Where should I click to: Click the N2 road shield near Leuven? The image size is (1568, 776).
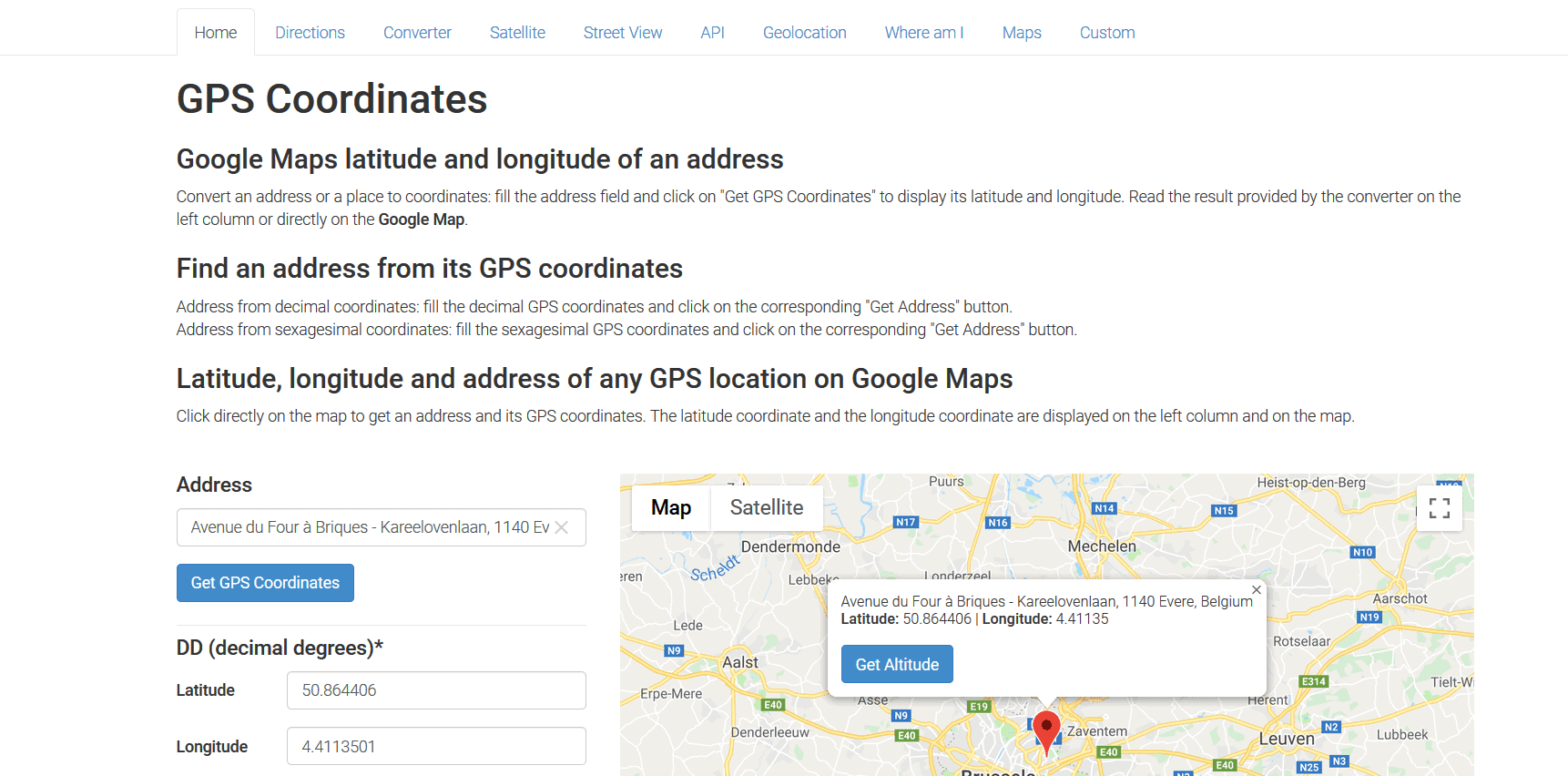click(x=1331, y=727)
